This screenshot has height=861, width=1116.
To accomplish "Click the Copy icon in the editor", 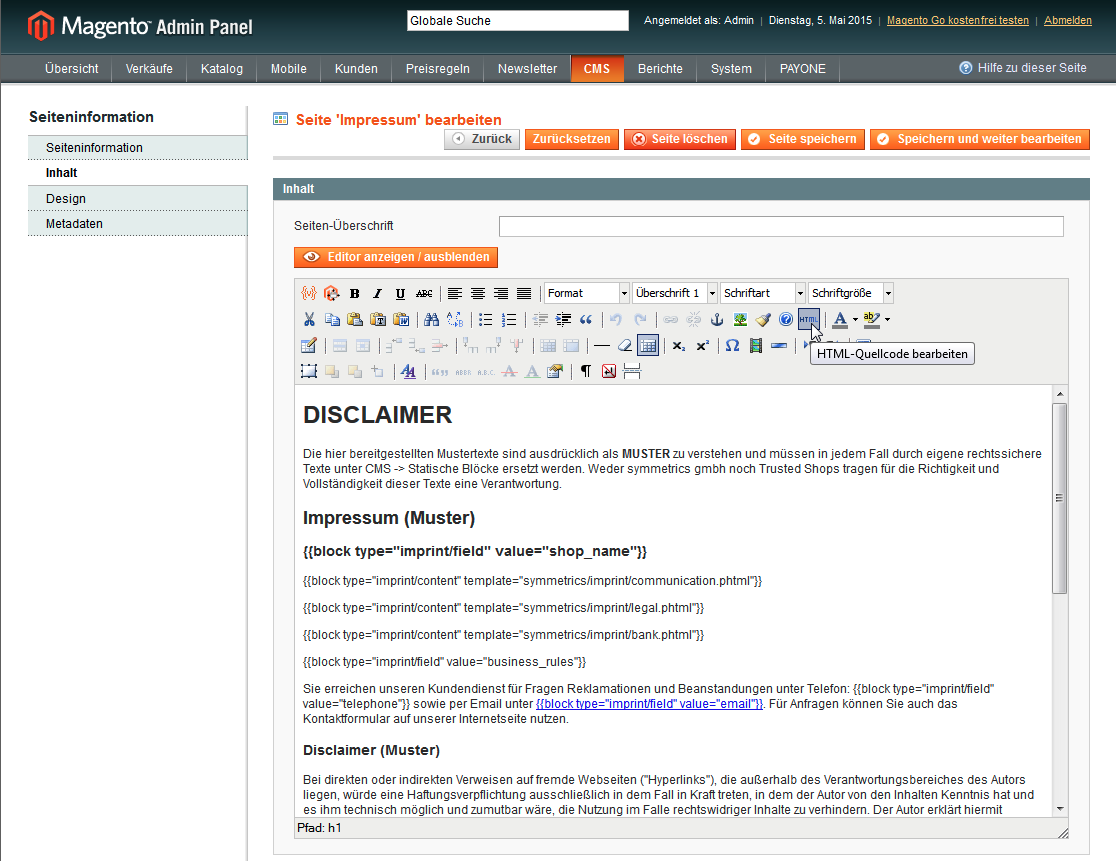I will pyautogui.click(x=332, y=319).
